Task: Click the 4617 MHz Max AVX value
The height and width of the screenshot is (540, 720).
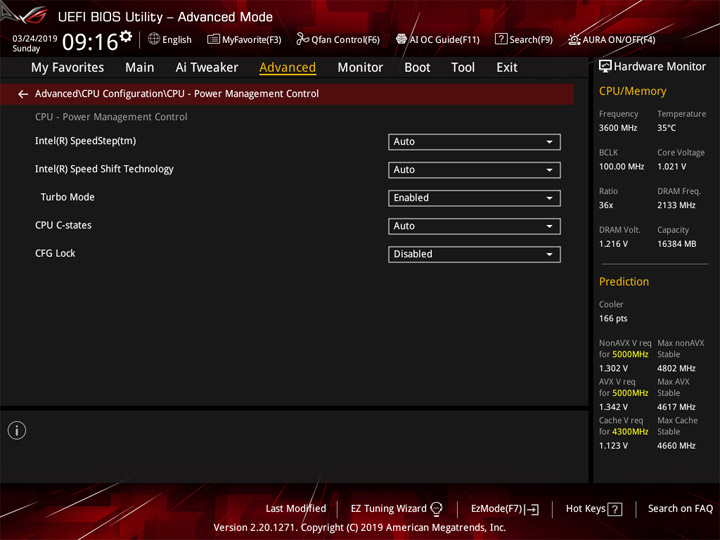Action: click(x=676, y=407)
